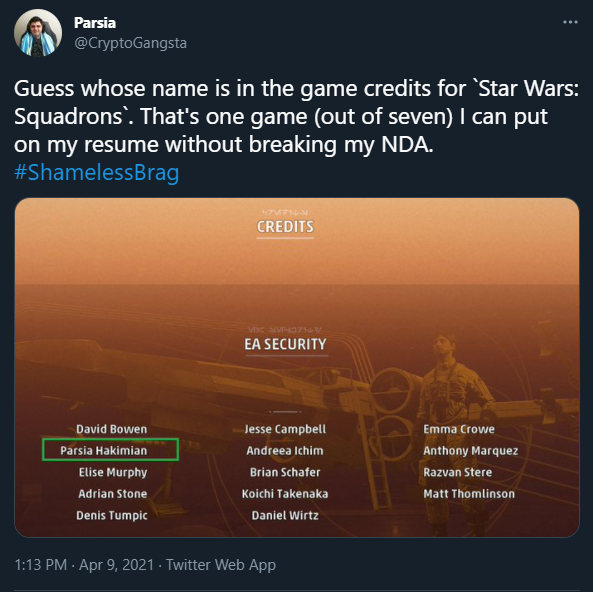The height and width of the screenshot is (592, 593).
Task: Open the tweet timestamp 1:13 PM Apr 9, 2021
Action: pos(84,565)
